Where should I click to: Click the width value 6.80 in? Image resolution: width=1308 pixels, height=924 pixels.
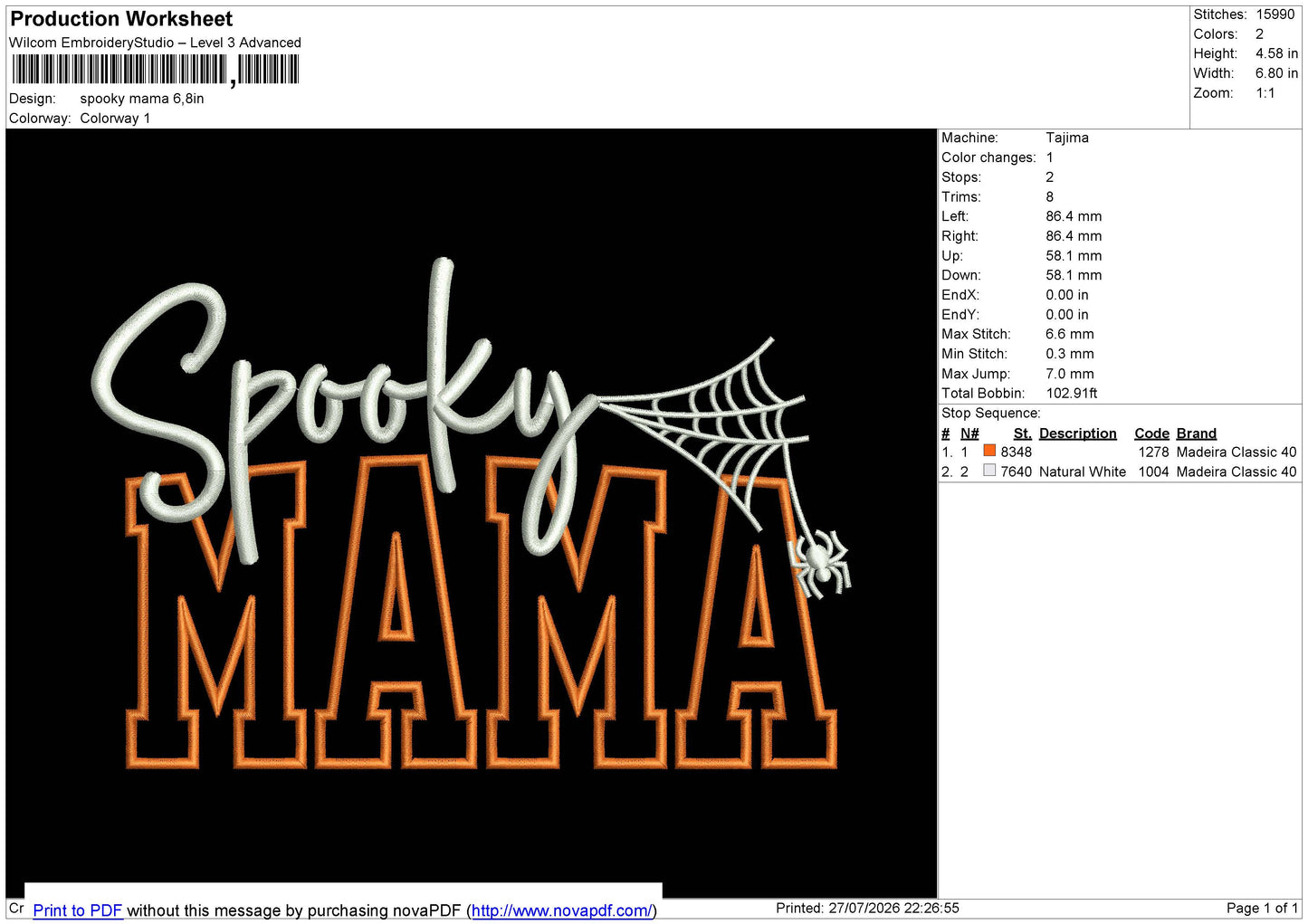pos(1276,73)
